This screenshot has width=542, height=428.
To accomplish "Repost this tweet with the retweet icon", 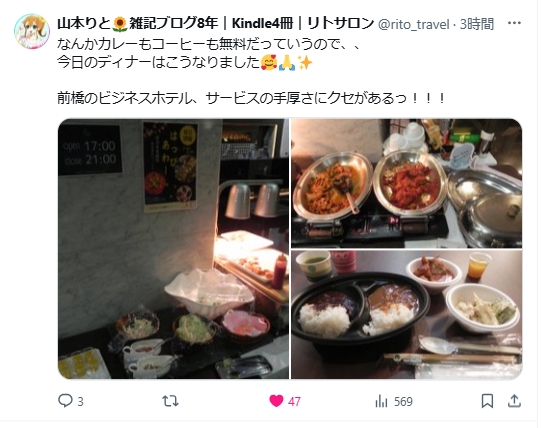I will click(170, 401).
